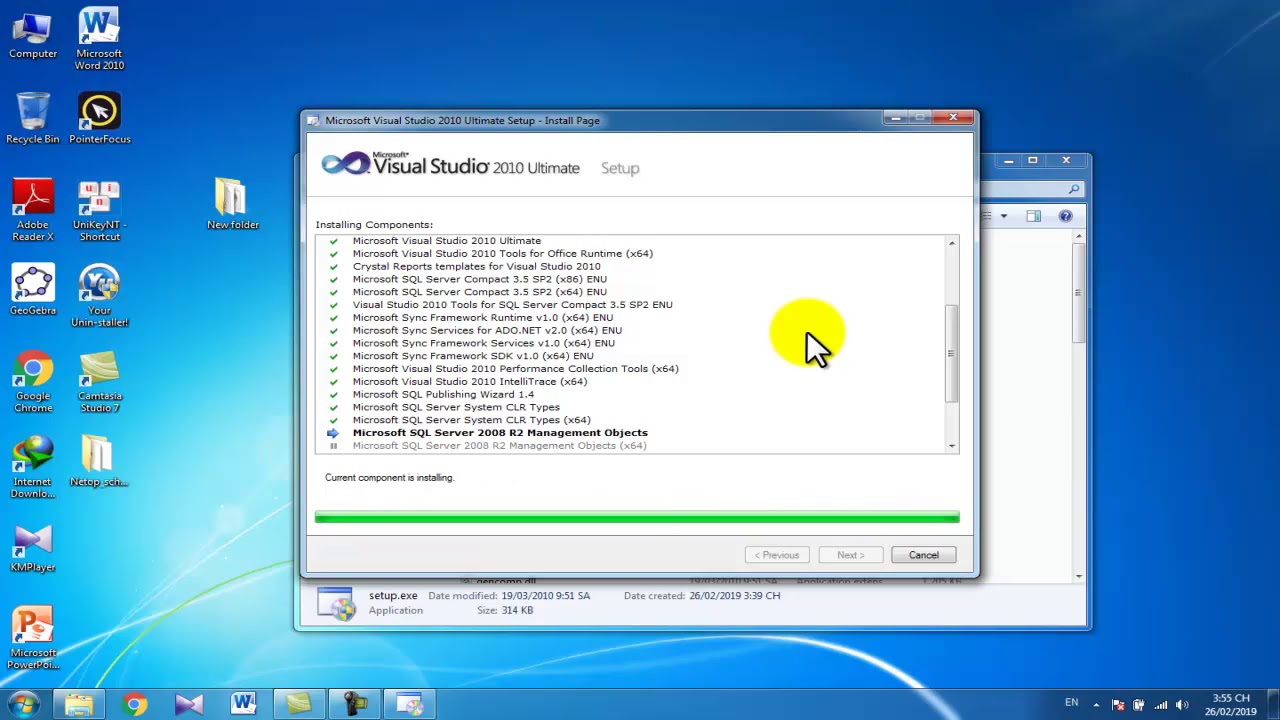Open the Action Center flag tray icon

pyautogui.click(x=1118, y=704)
